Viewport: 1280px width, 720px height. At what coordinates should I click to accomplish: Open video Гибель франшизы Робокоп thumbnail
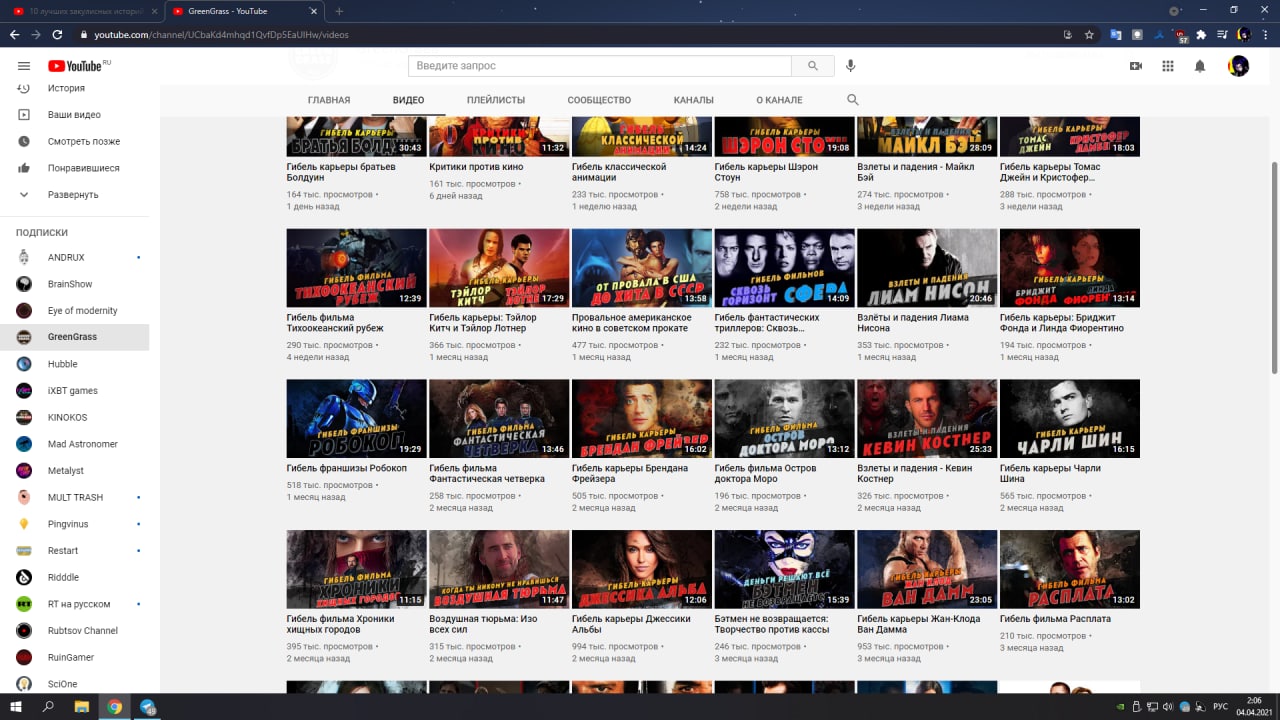(356, 418)
